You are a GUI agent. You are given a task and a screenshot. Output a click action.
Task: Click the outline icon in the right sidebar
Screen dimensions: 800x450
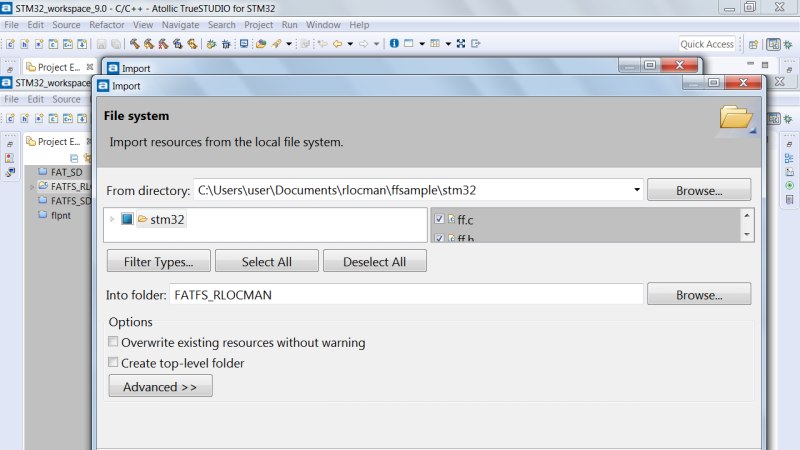(x=789, y=158)
